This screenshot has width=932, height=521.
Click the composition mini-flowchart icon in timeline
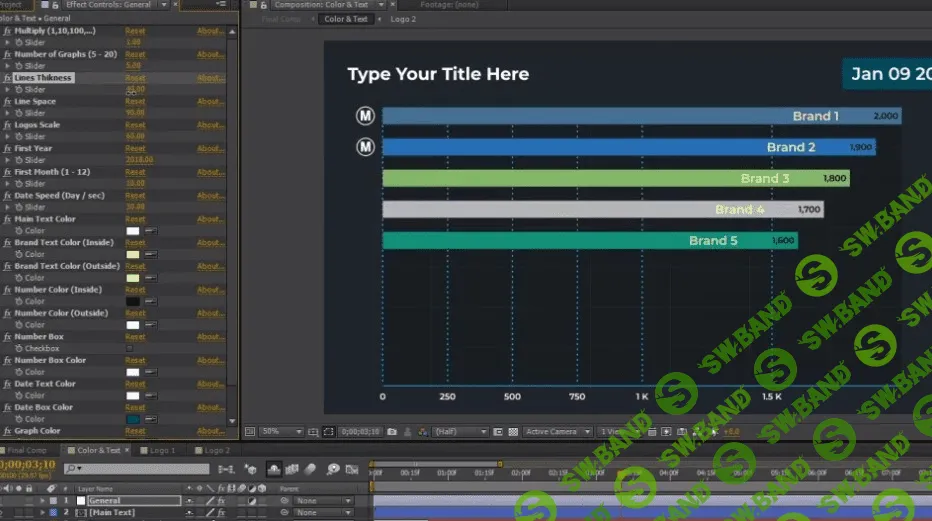(226, 469)
